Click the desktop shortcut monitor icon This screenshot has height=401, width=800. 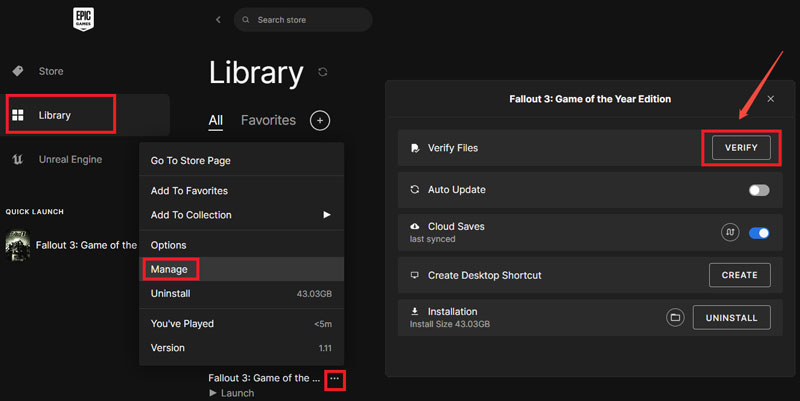click(415, 275)
